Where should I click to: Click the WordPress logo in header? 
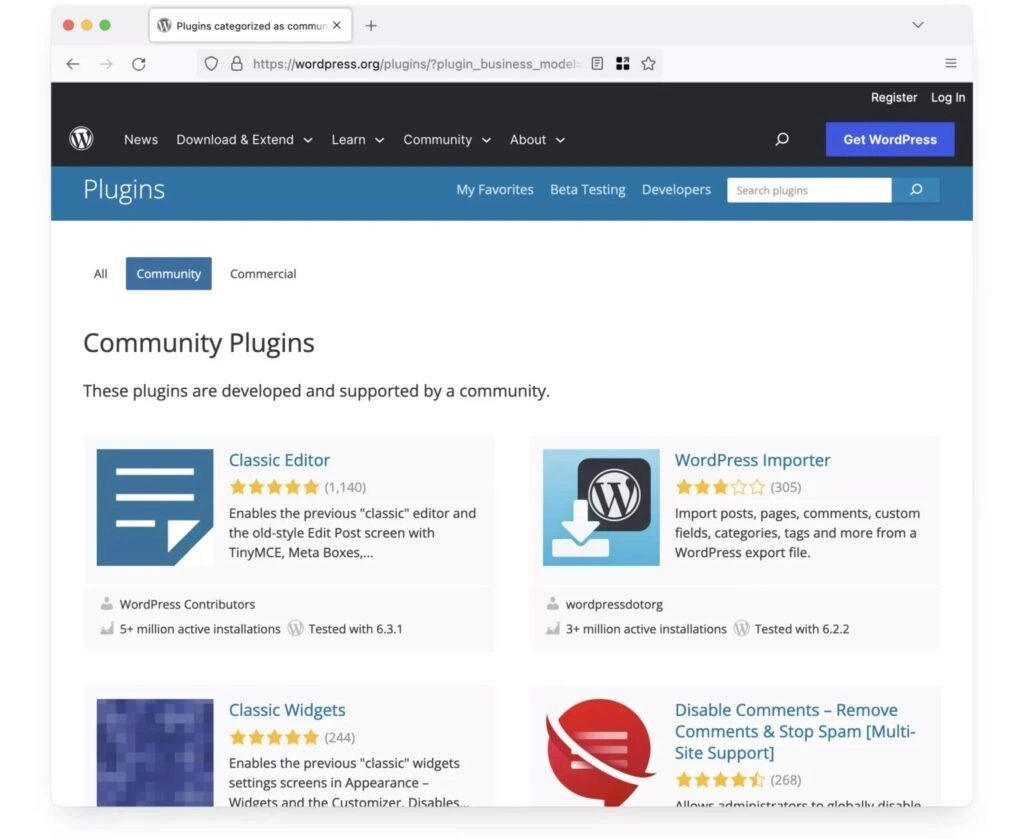tap(81, 139)
